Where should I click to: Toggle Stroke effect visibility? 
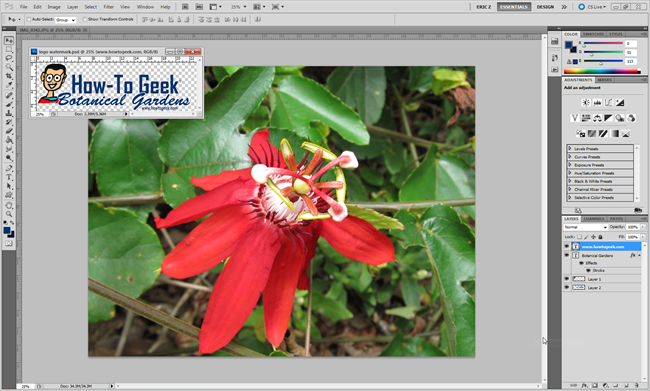coord(588,270)
